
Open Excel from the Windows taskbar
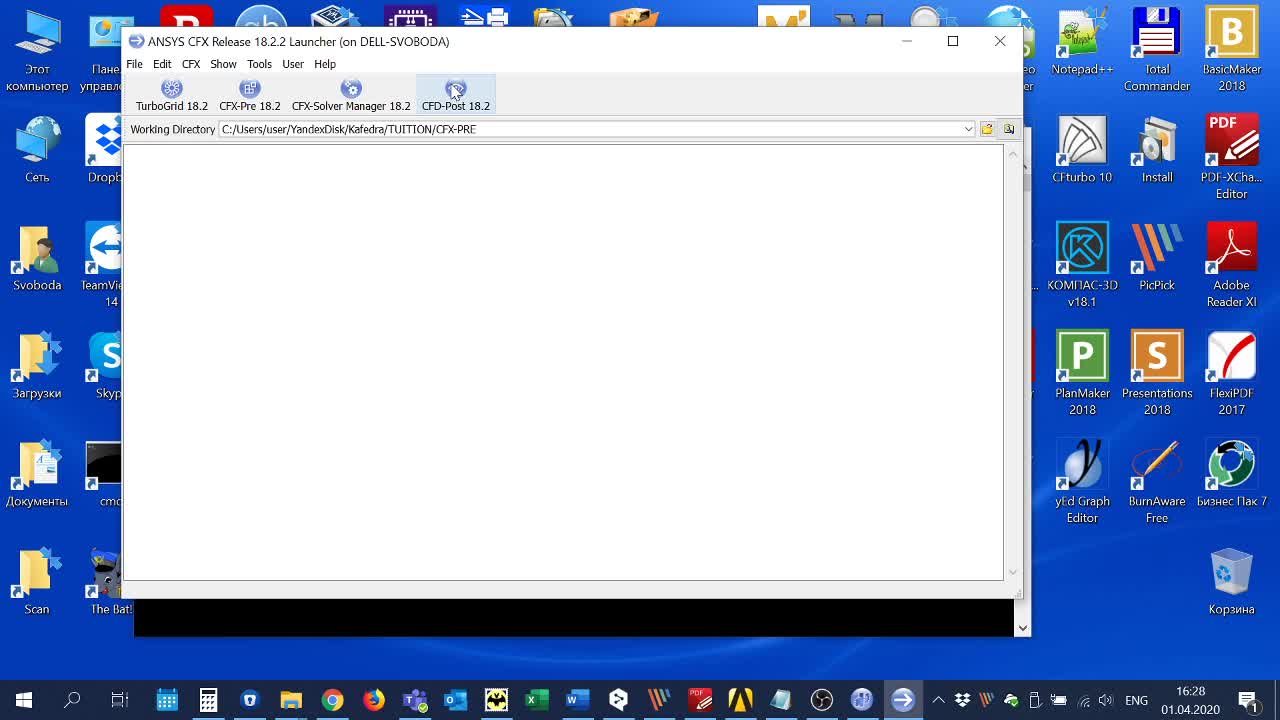point(536,700)
